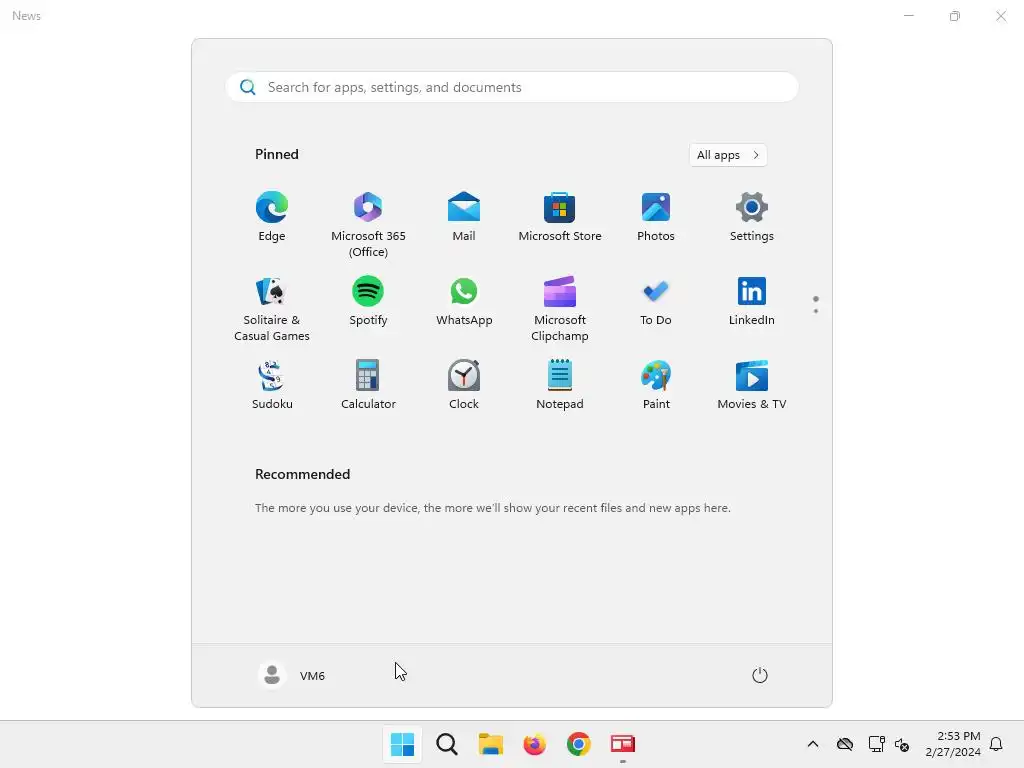Open the VM6 user account menu

[292, 675]
